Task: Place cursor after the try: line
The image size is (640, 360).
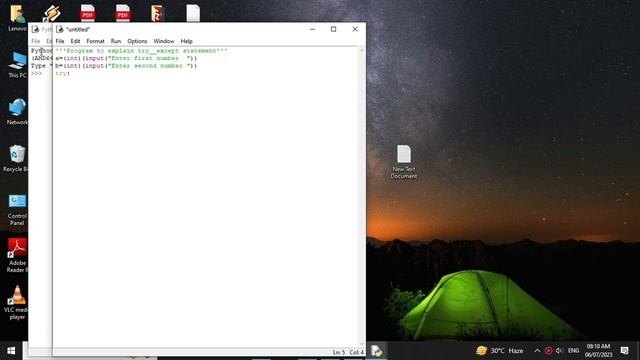Action: (71, 73)
